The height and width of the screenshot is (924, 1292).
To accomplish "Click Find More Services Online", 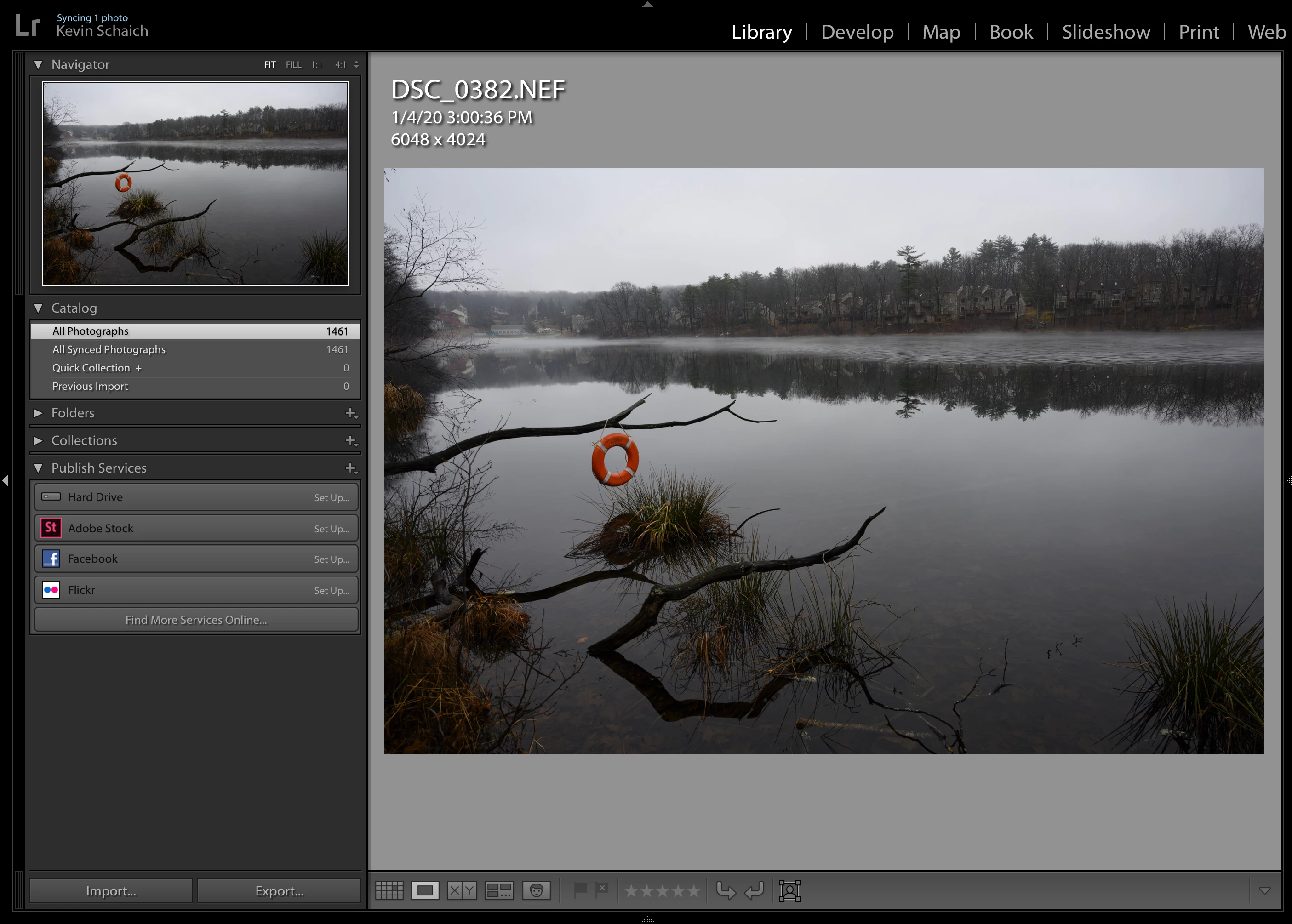I will tap(196, 620).
